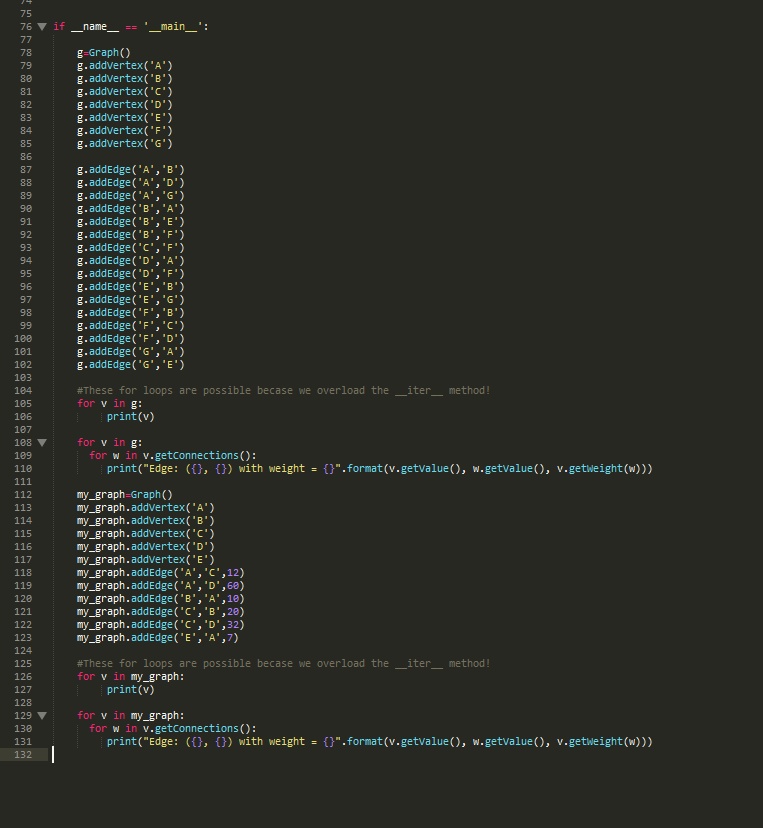763x828 pixels.
Task: Click the #These for loops comment on line 125
Action: point(284,664)
